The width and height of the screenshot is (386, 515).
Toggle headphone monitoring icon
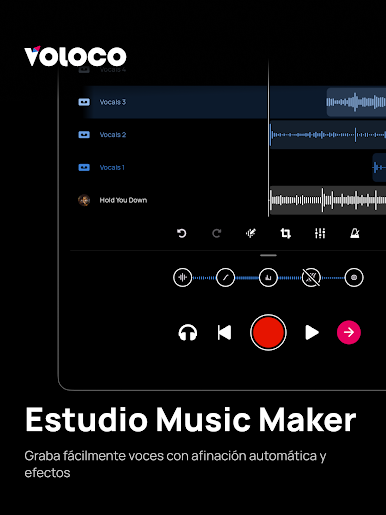point(188,332)
